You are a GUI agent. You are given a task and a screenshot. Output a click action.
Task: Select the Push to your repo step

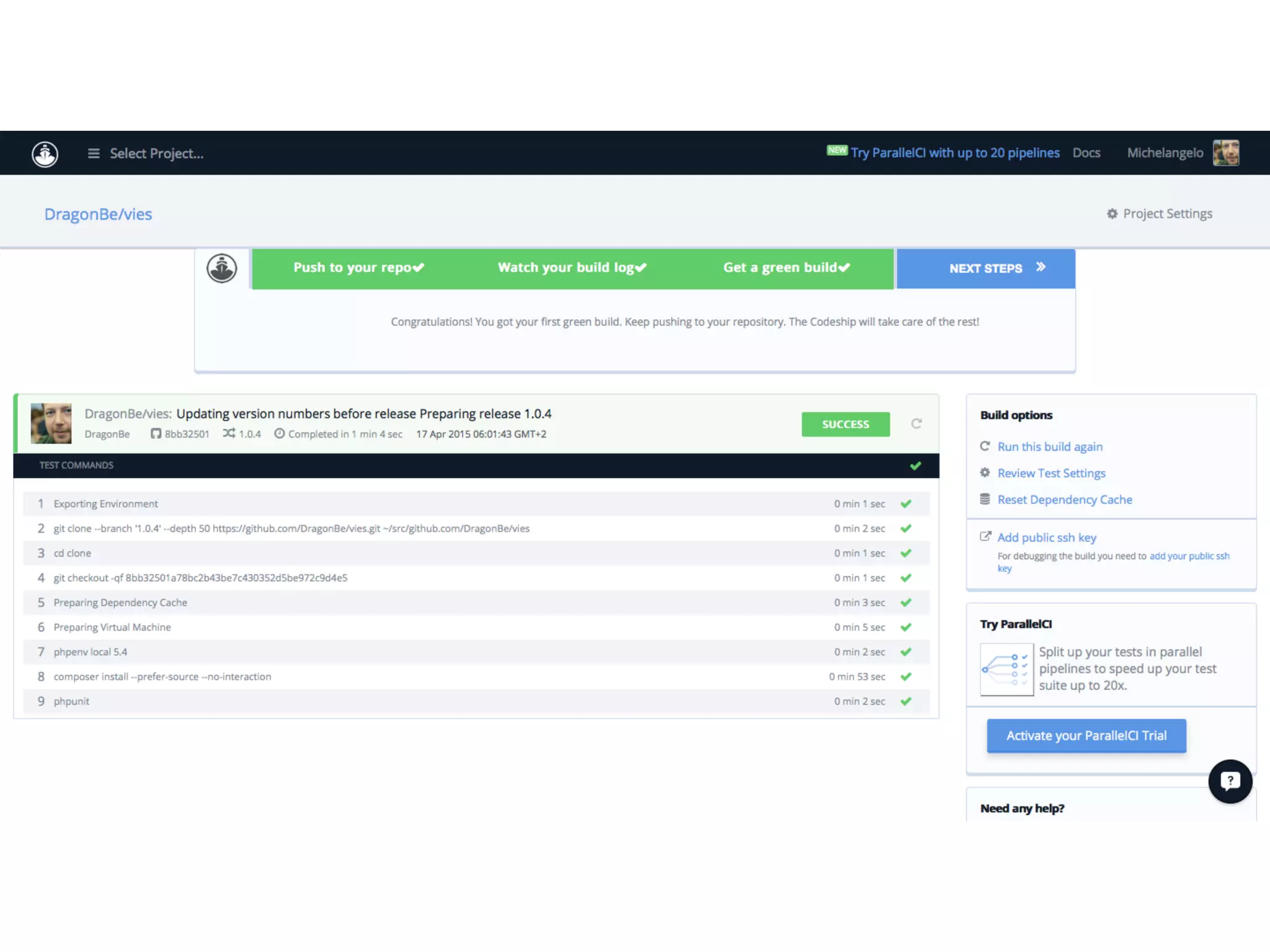(x=358, y=268)
